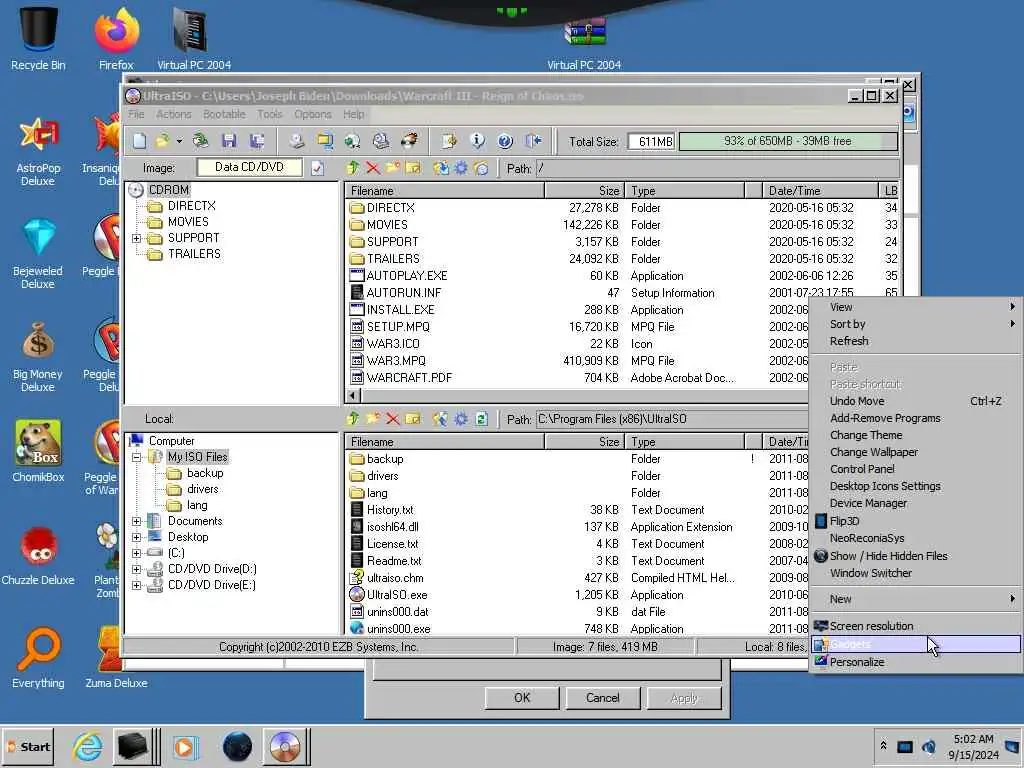This screenshot has width=1024, height=768.
Task: Click the green Refresh icon in Local toolbar
Action: pyautogui.click(x=481, y=419)
